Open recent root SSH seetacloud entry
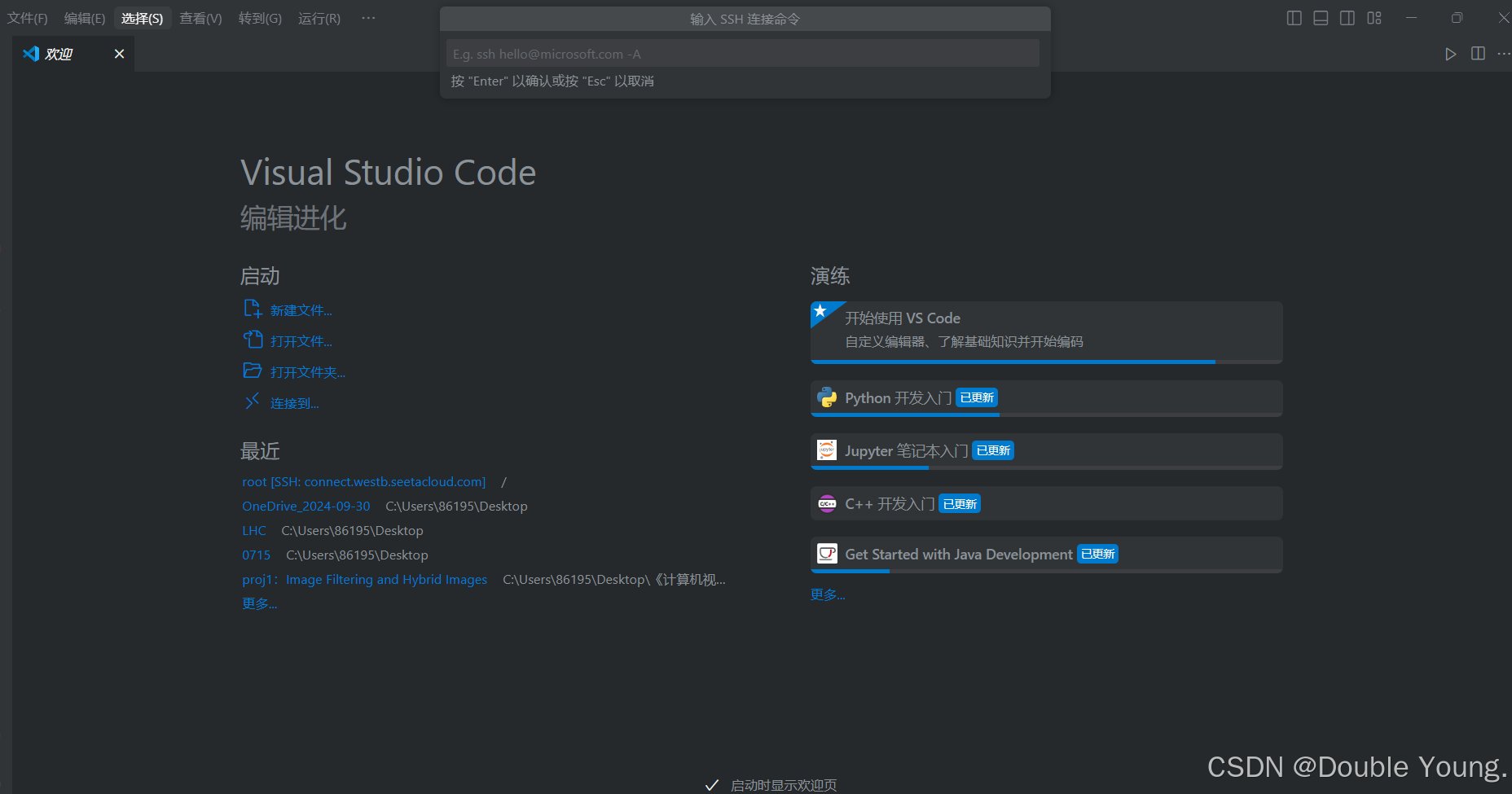The image size is (1512, 794). click(363, 481)
